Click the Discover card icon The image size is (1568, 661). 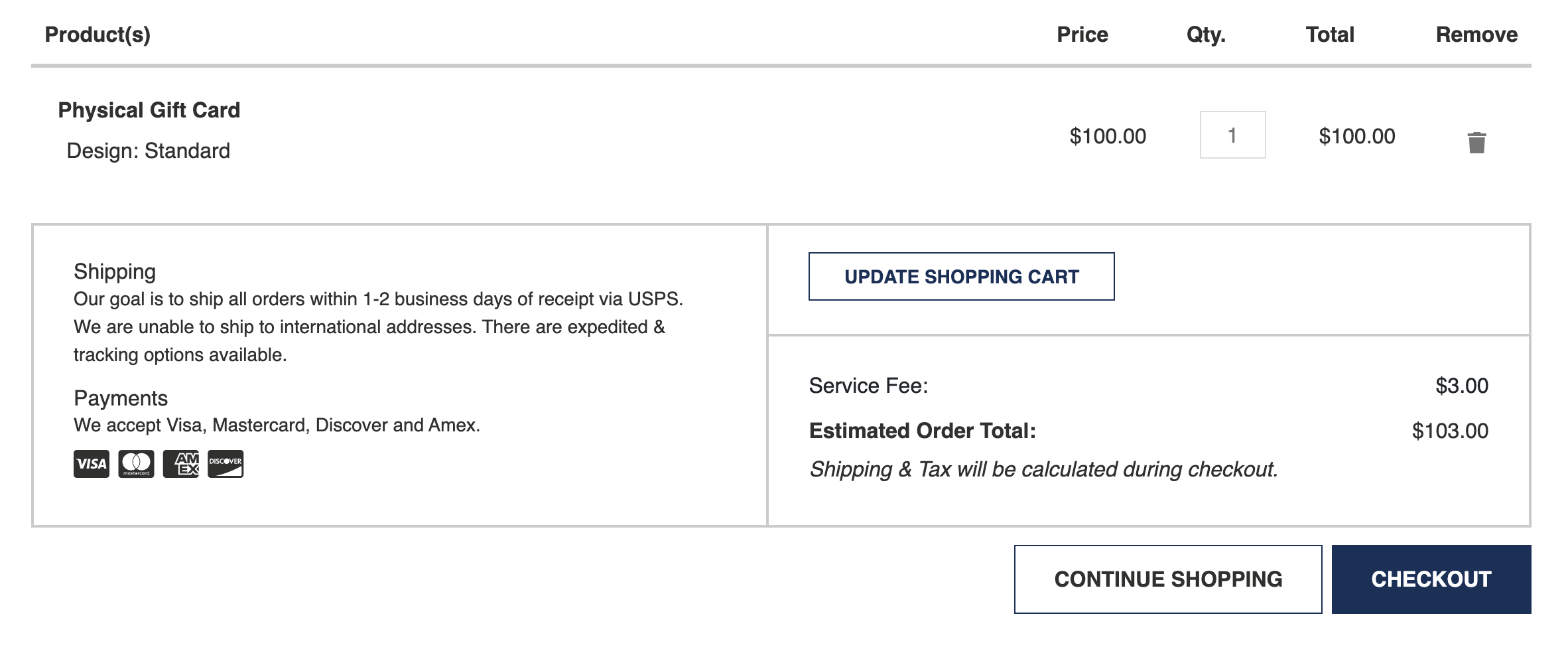tap(226, 464)
